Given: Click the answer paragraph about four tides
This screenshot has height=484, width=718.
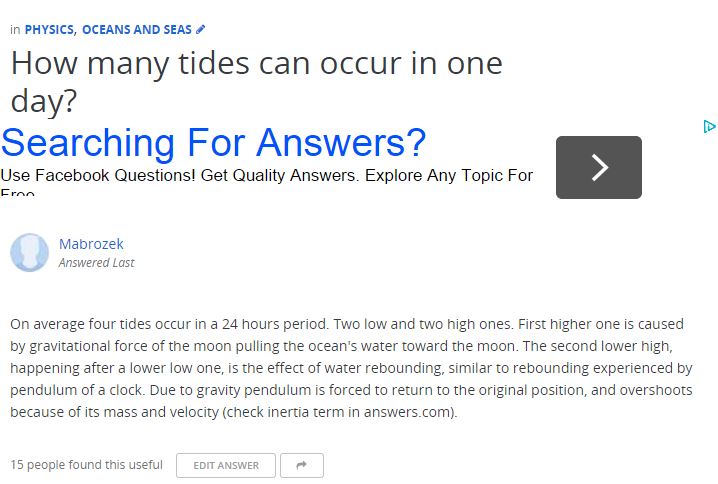Looking at the screenshot, I should pyautogui.click(x=350, y=368).
